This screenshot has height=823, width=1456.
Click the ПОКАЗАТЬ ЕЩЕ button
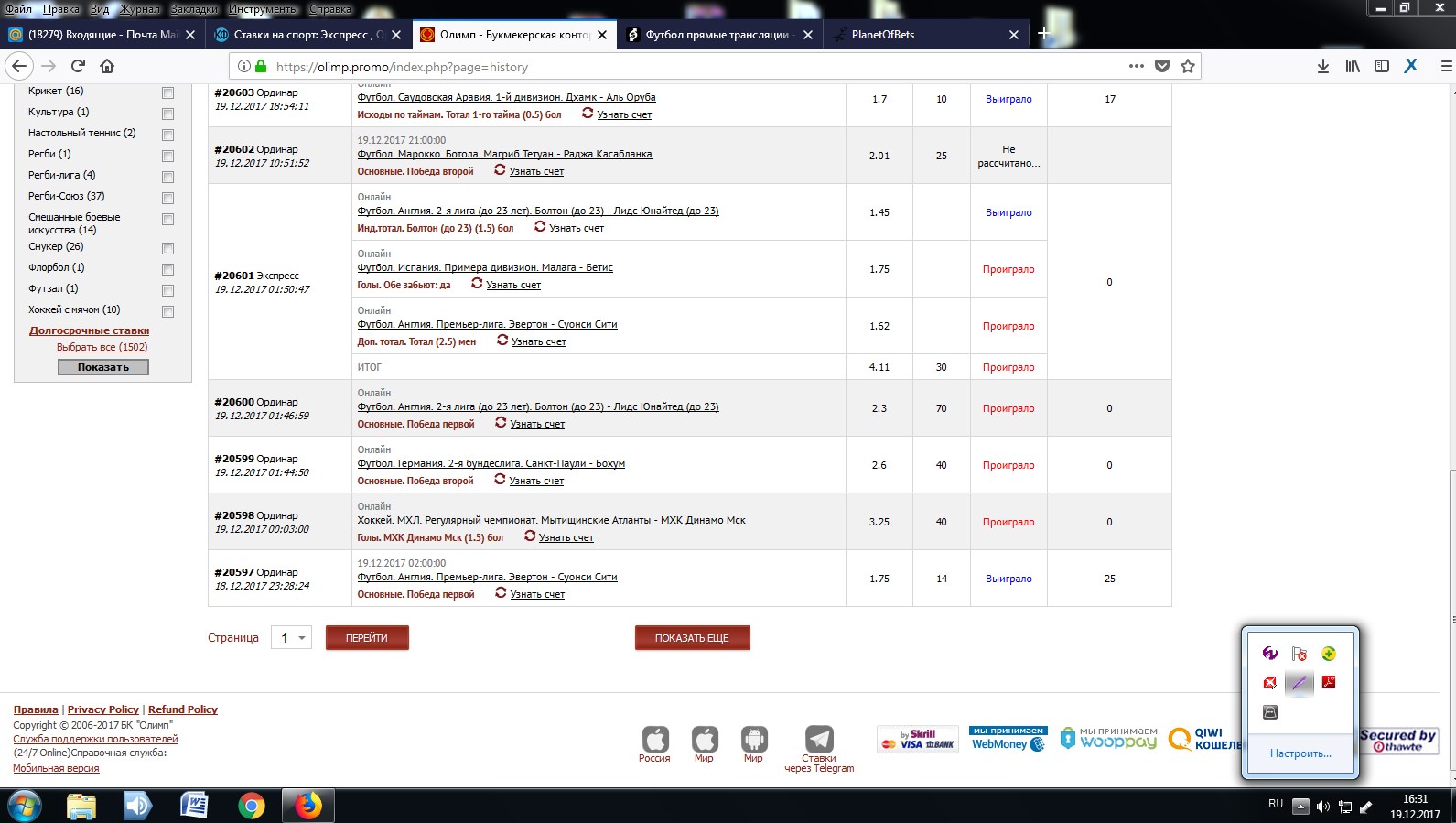692,638
